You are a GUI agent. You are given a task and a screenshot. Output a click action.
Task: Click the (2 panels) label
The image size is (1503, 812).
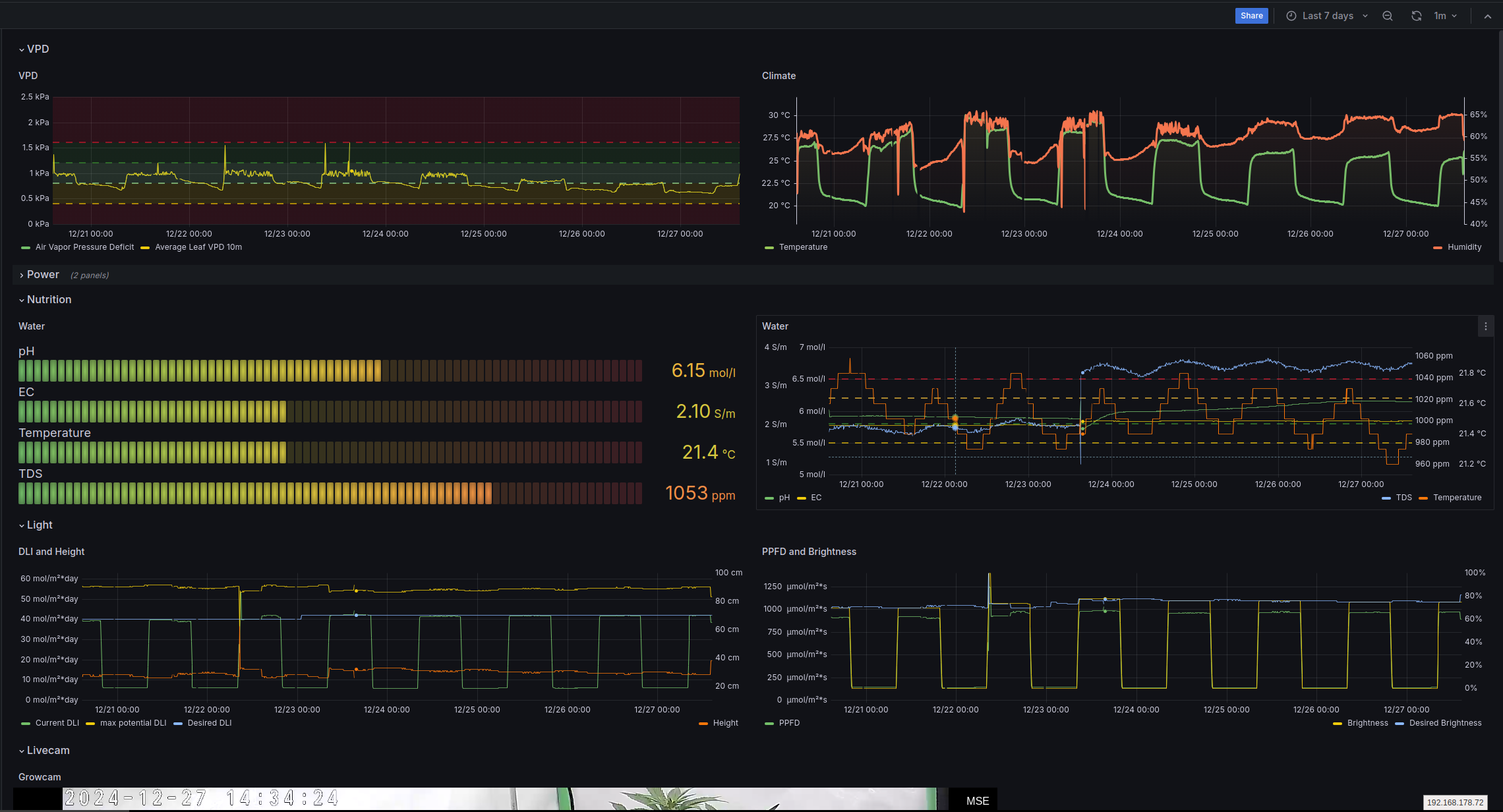(x=90, y=275)
